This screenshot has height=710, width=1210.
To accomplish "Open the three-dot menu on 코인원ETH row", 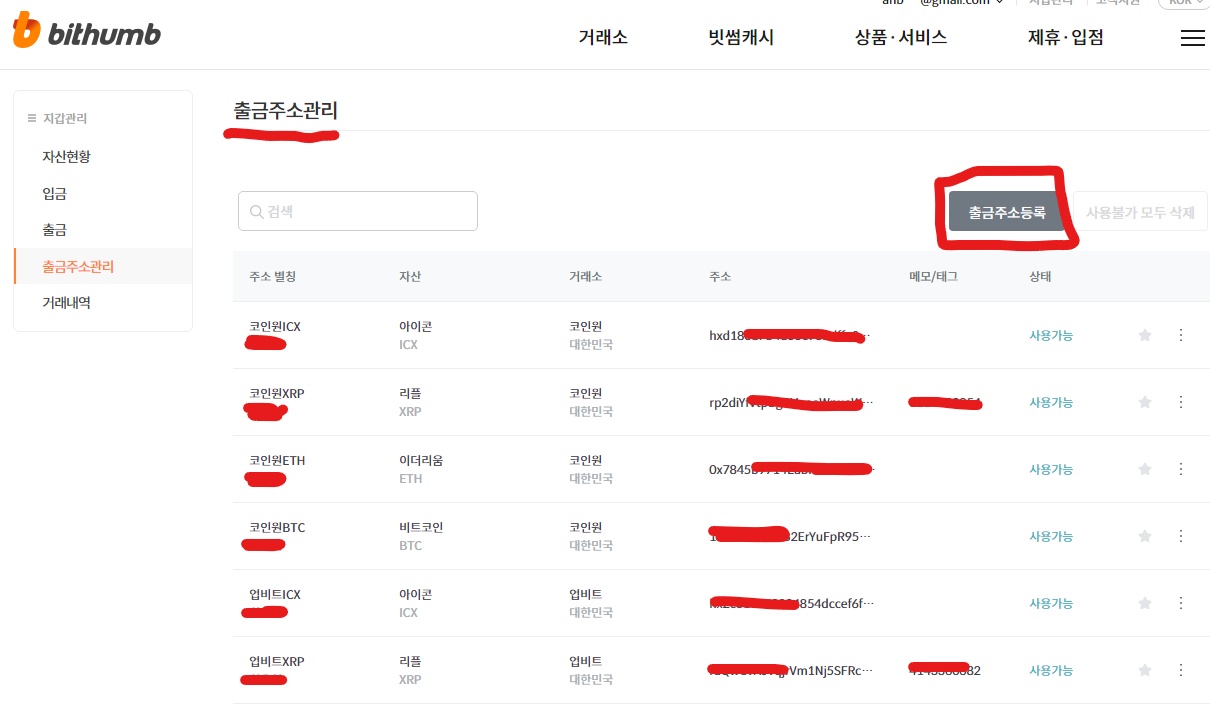I will click(1180, 469).
